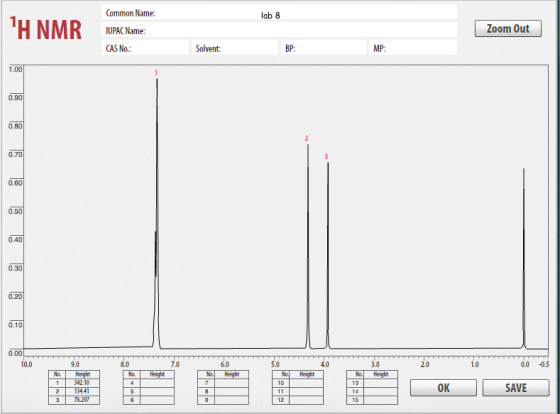The image size is (560, 414).
Task: Click the peak near 3.9 ppm
Action: [328, 255]
